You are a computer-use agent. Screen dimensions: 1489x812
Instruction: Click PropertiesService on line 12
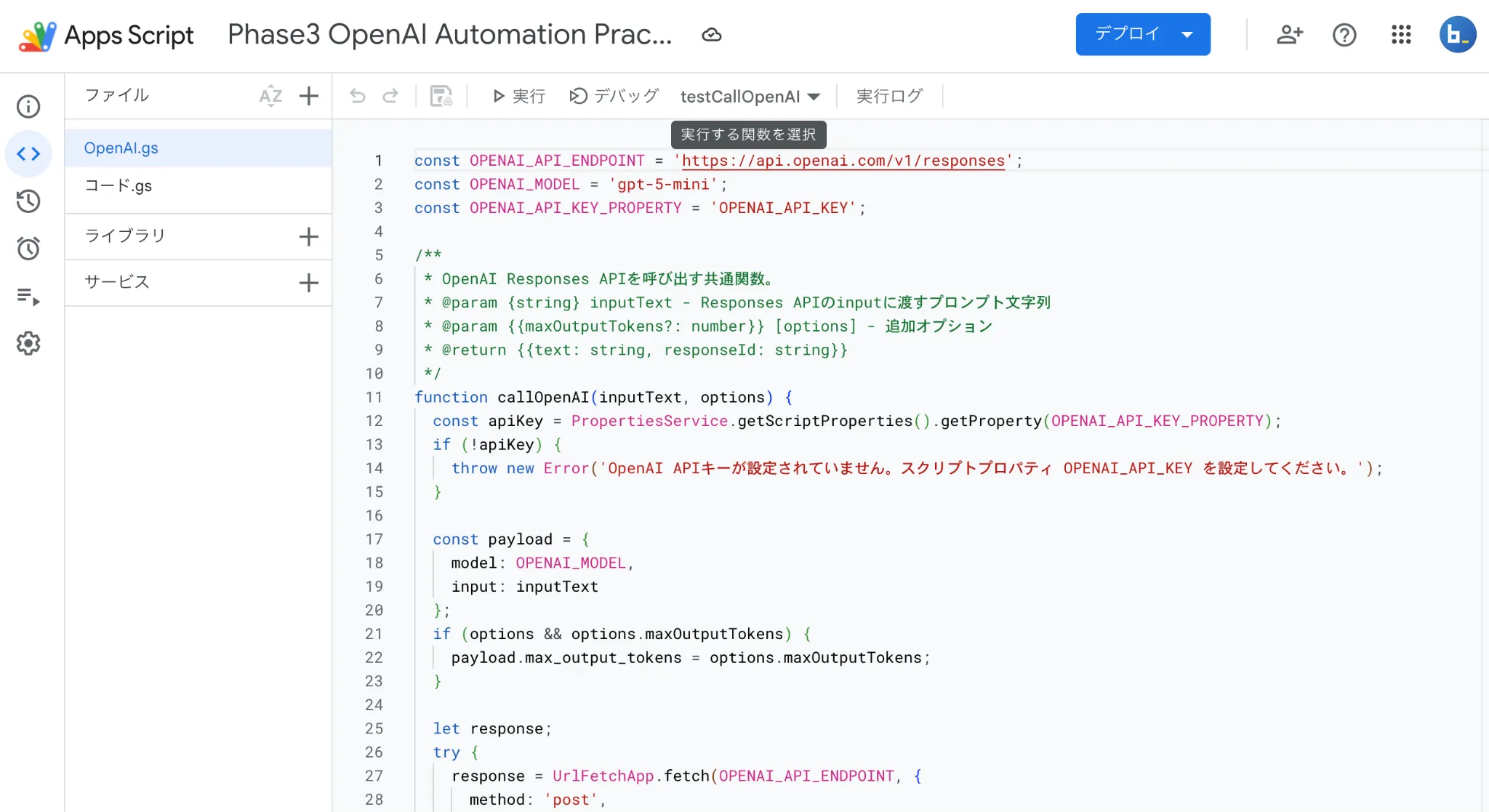[x=649, y=421]
